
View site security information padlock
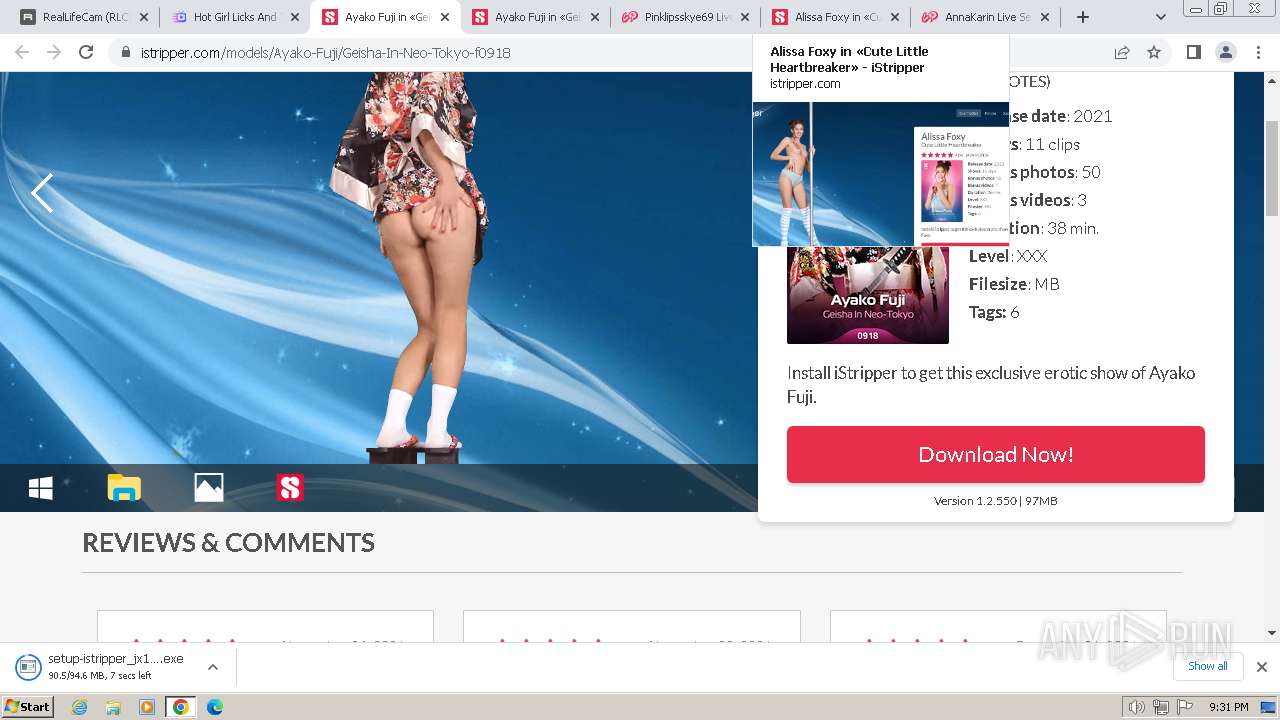coord(126,52)
